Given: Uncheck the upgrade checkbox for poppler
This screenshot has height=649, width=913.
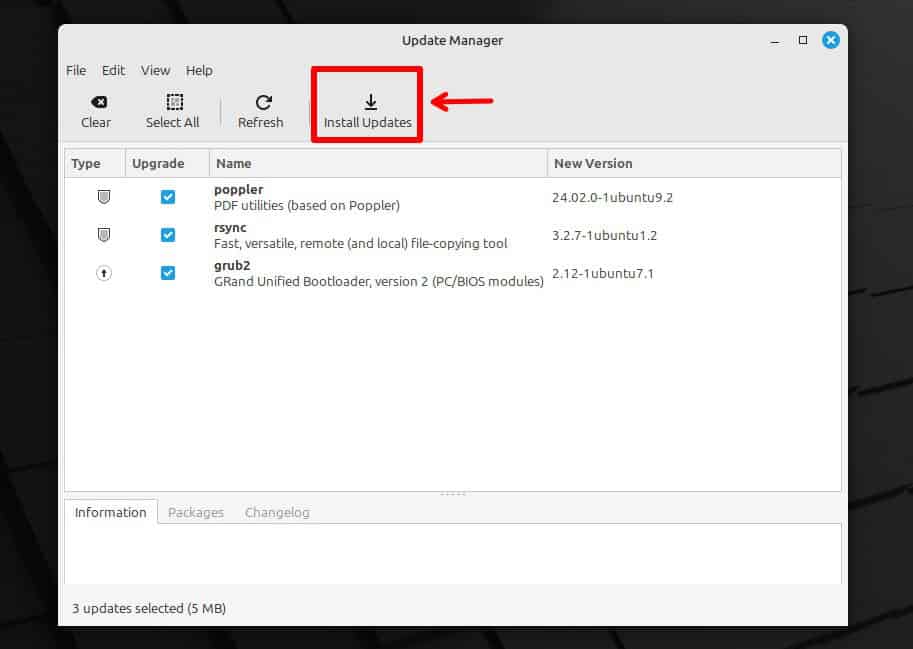Looking at the screenshot, I should pyautogui.click(x=168, y=197).
